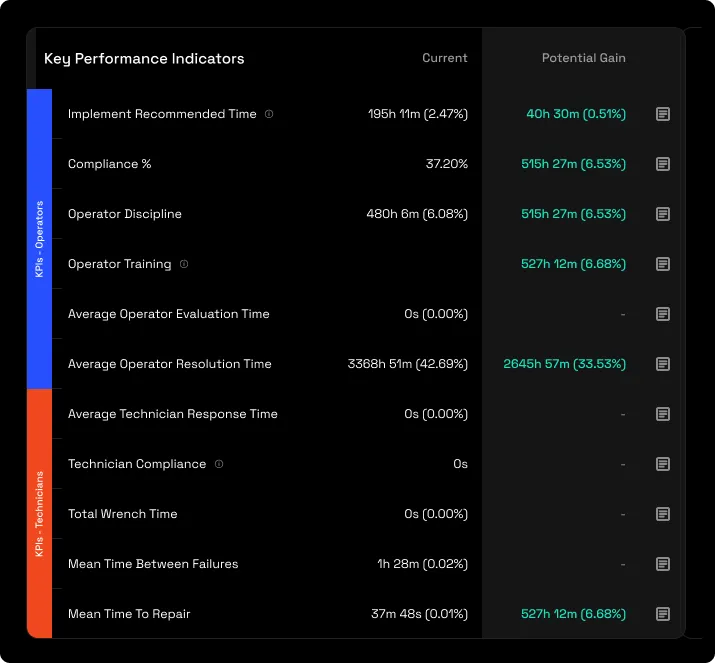The image size is (715, 663).
Task: Click current value 195h 11m (2.47%)
Action: pos(418,114)
